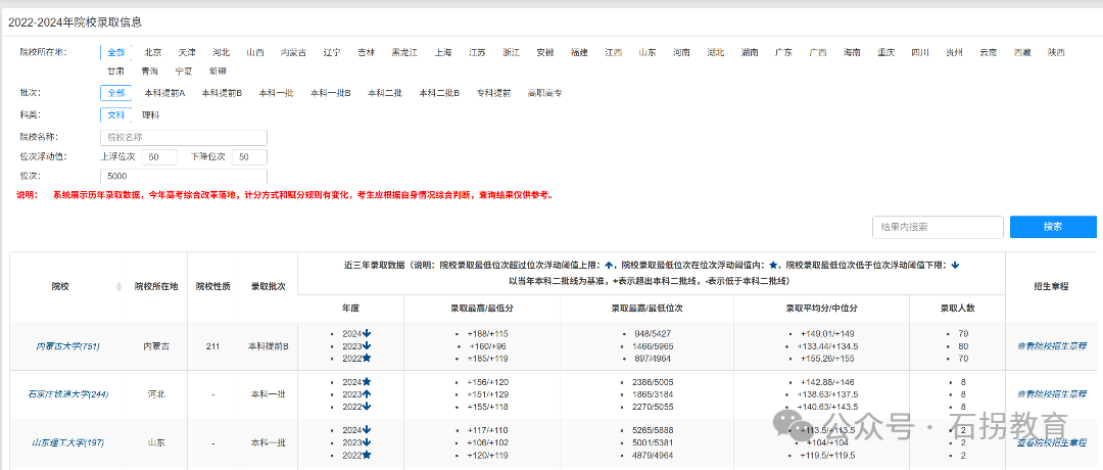This screenshot has height=470, width=1103.
Task: Focus the 院校名称 input field
Action: tap(184, 137)
